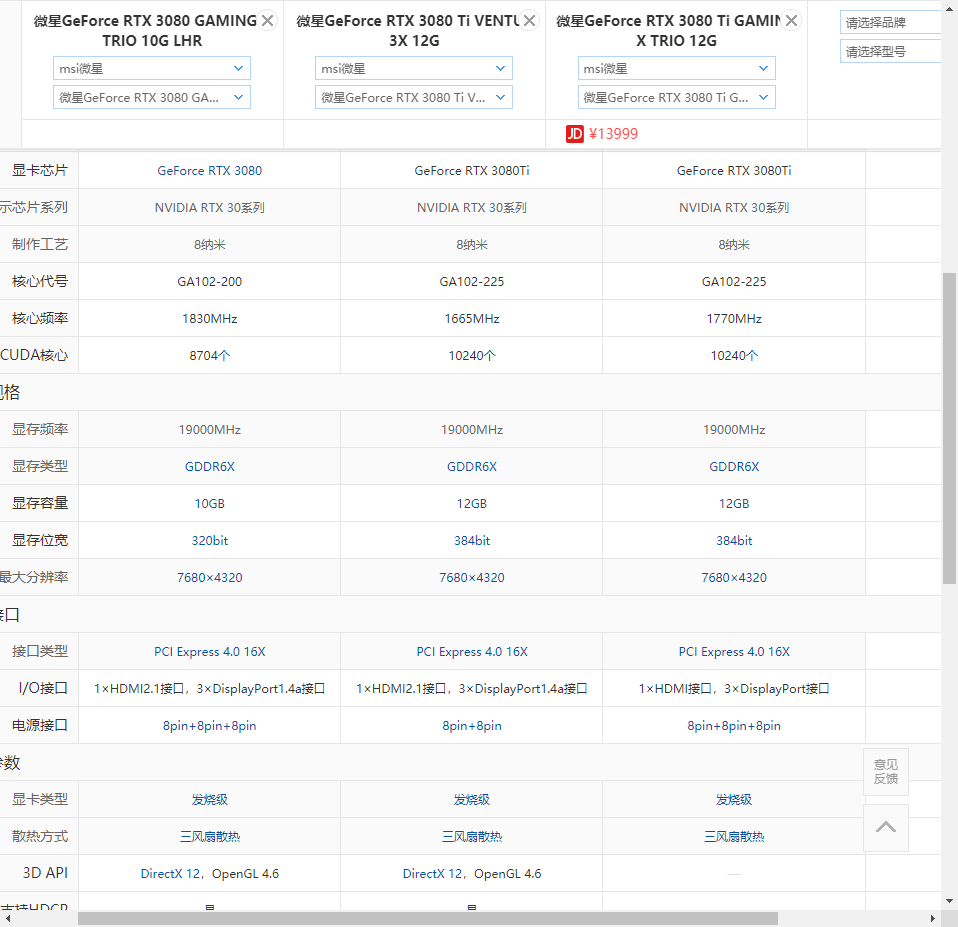Remove the RTX 3080 Ti VENTUS 3X card

pos(527,19)
